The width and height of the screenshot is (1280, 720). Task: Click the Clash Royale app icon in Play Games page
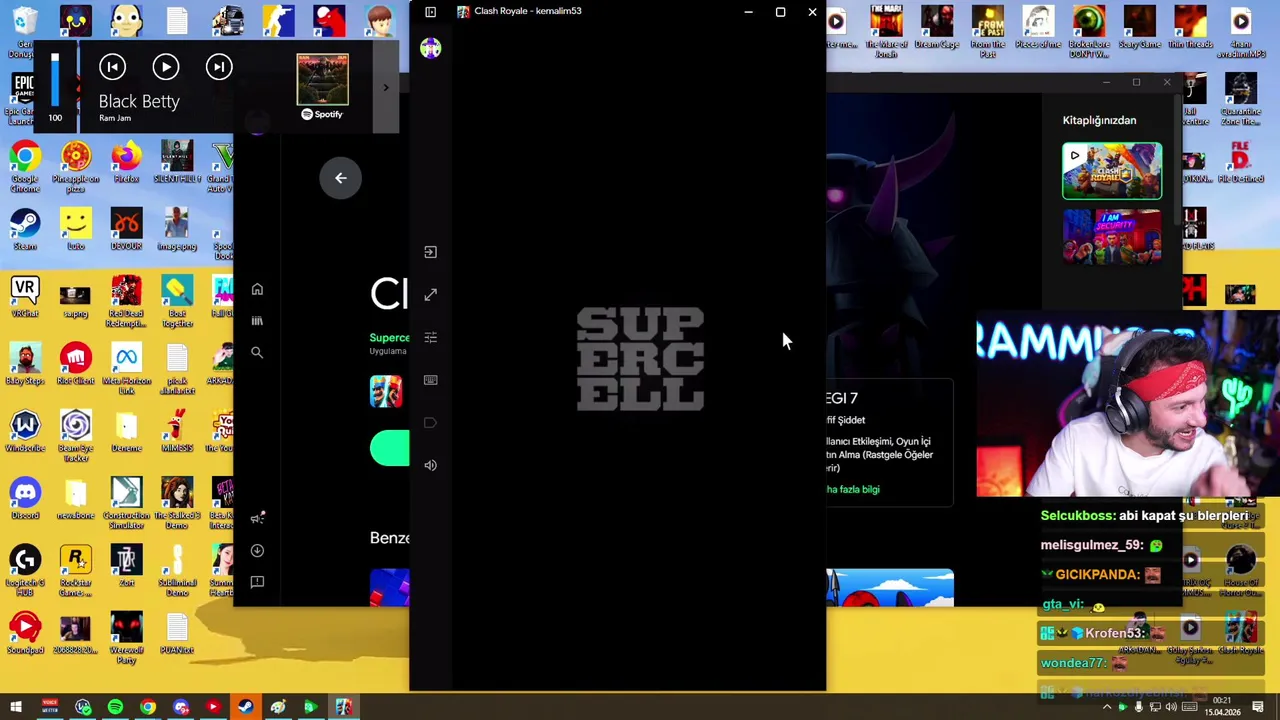click(386, 391)
